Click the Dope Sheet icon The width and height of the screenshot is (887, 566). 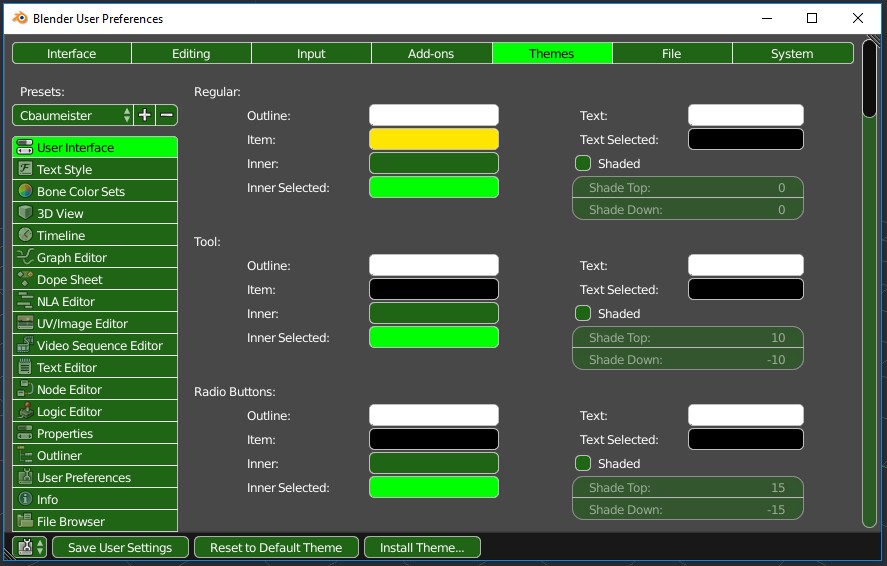(25, 279)
